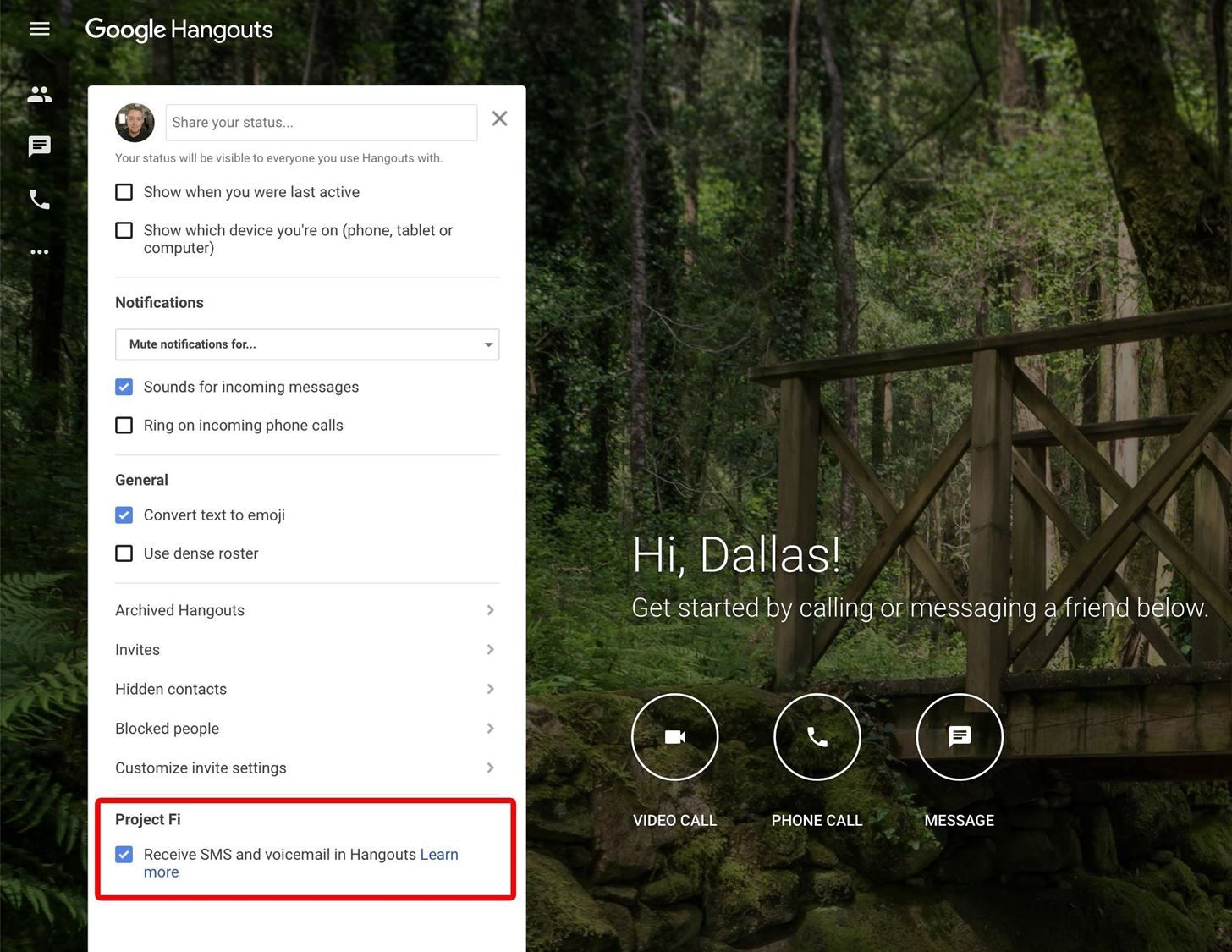Expand Blocked people list

[306, 729]
